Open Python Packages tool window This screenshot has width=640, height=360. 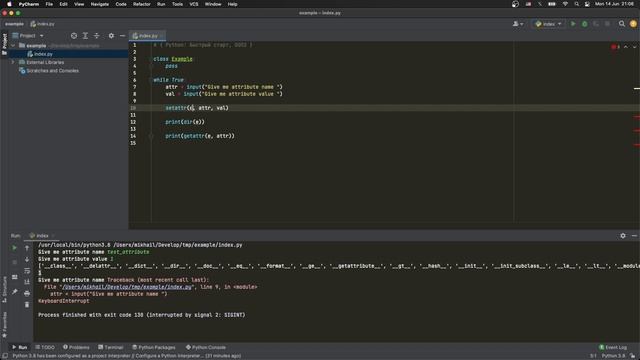click(154, 347)
